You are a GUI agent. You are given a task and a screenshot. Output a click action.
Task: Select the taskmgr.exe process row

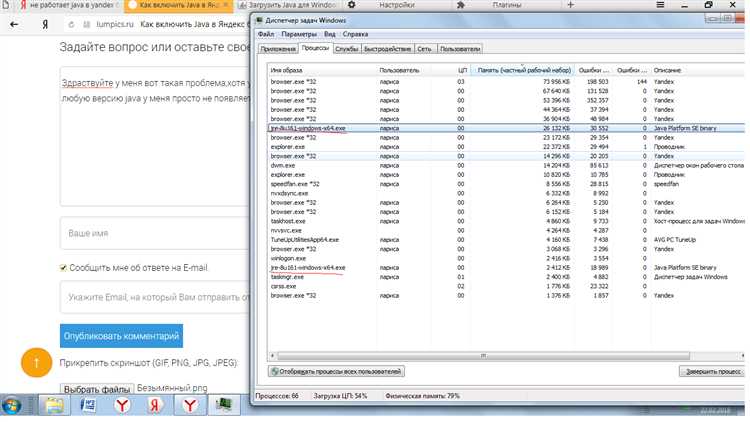[506, 277]
